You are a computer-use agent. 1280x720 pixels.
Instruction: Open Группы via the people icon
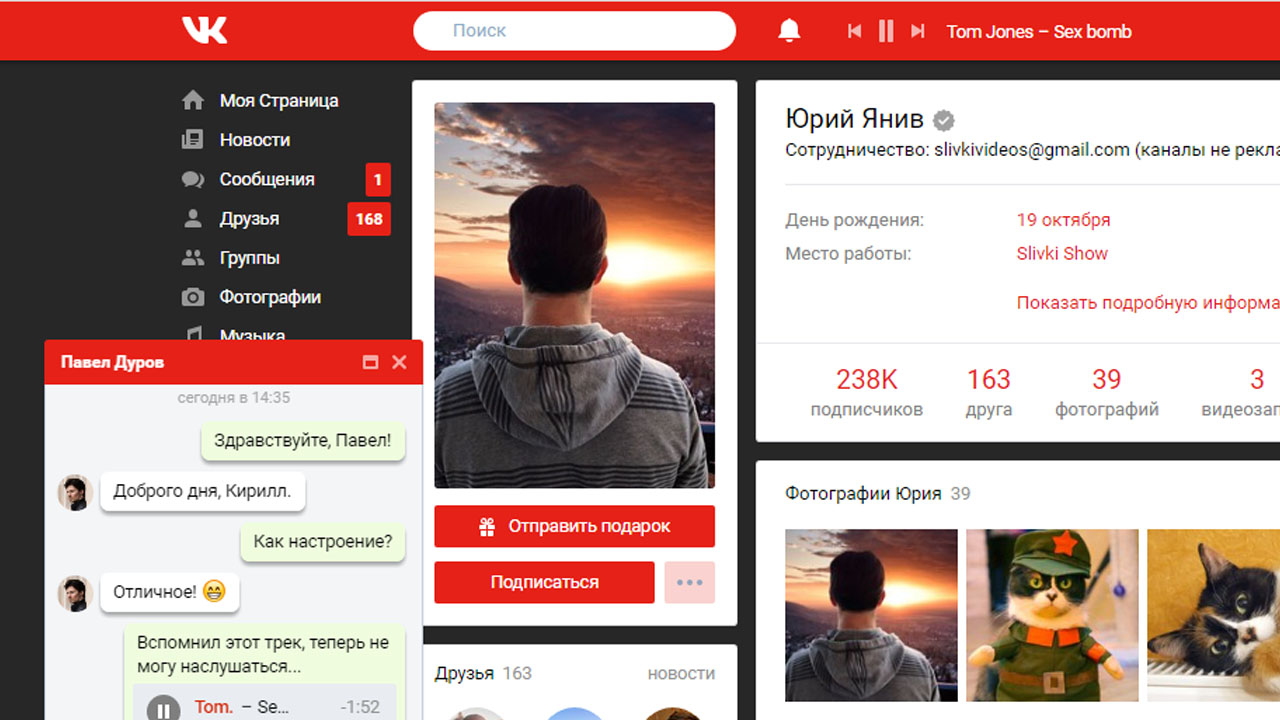coord(191,257)
